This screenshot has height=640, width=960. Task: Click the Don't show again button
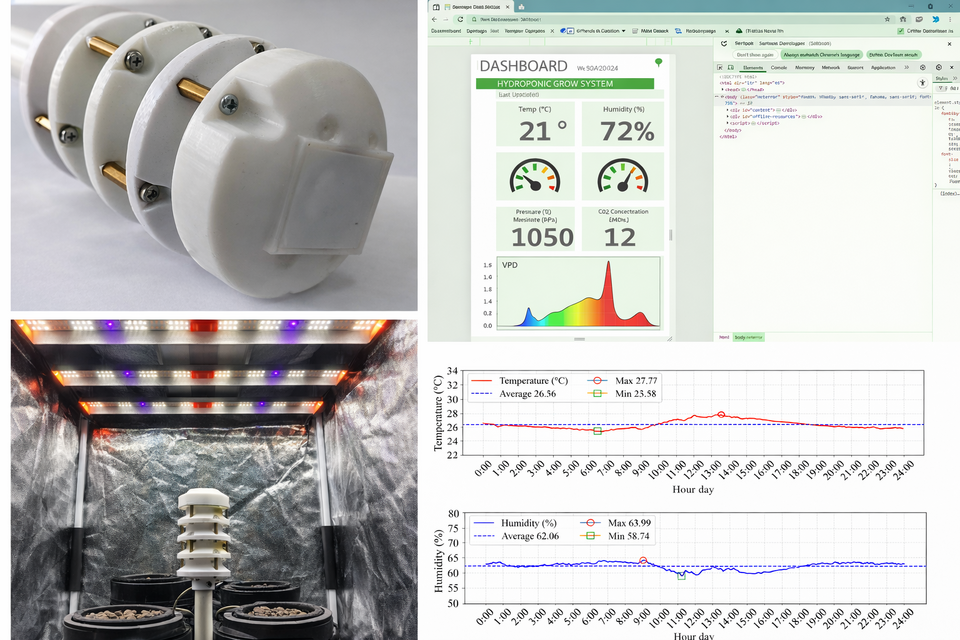tap(755, 55)
